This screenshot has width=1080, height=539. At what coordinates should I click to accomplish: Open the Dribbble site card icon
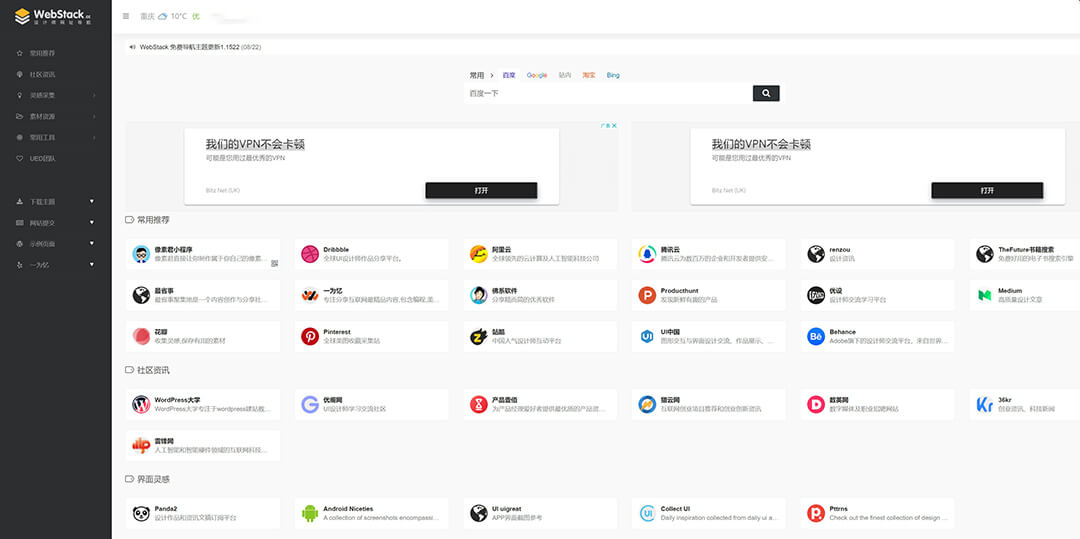click(x=310, y=255)
